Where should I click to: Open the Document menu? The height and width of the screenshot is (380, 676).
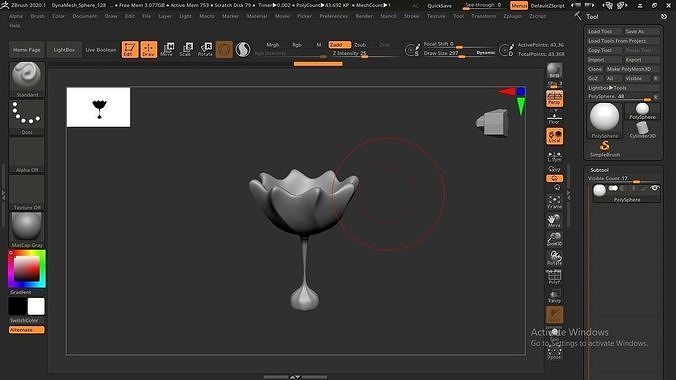point(85,16)
